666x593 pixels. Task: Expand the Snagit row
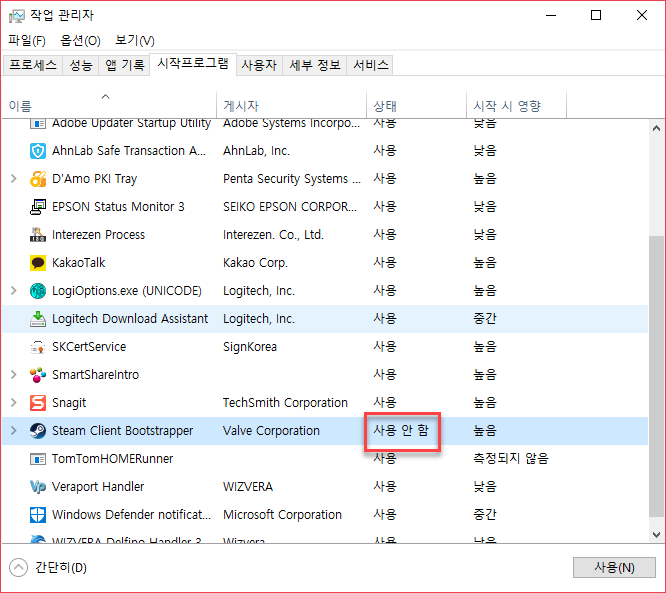[x=14, y=402]
